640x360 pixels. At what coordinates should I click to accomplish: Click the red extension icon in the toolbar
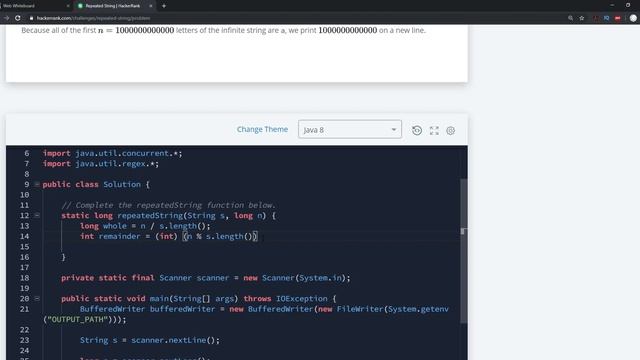pyautogui.click(x=618, y=18)
